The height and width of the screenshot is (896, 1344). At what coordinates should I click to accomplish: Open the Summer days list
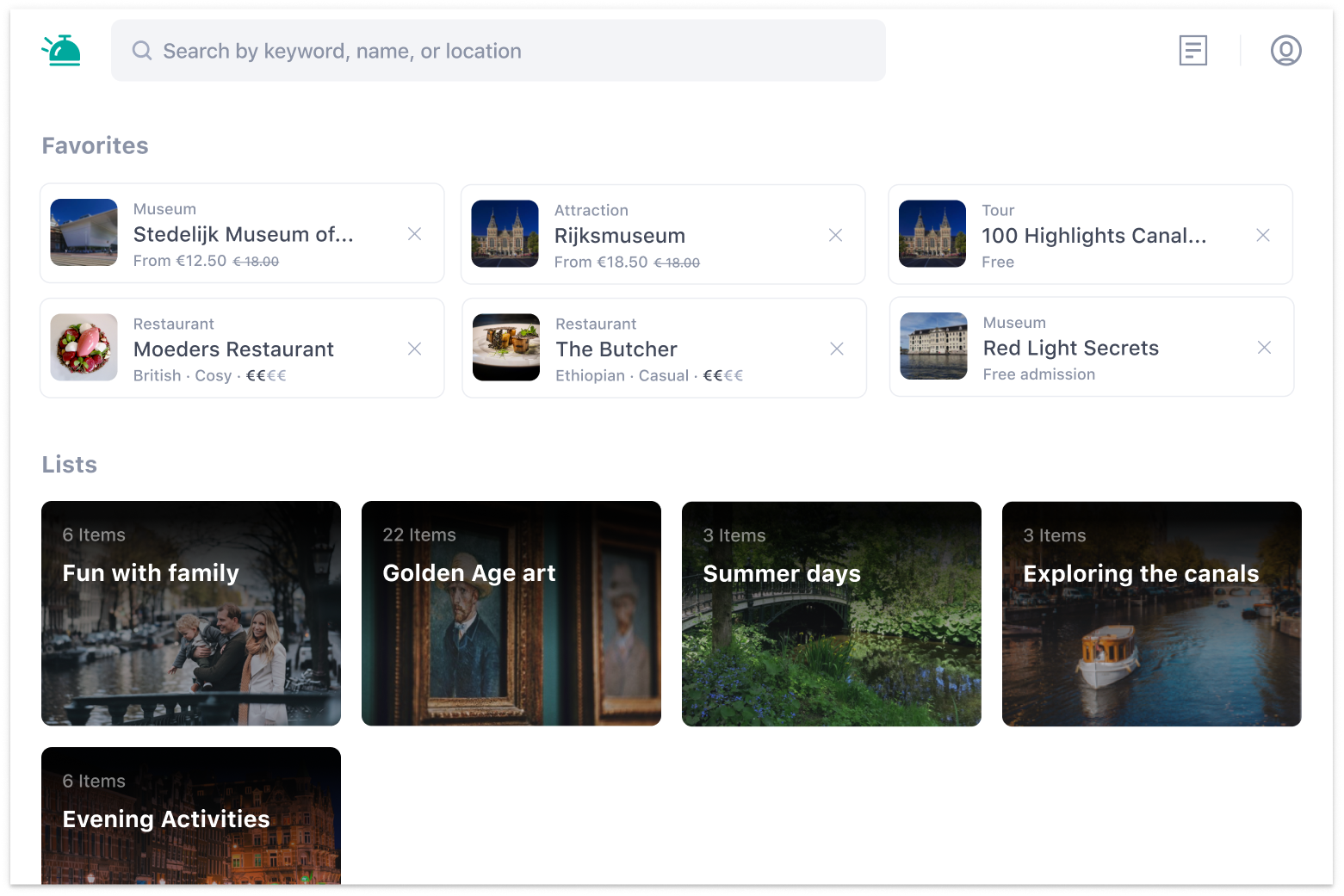(832, 614)
